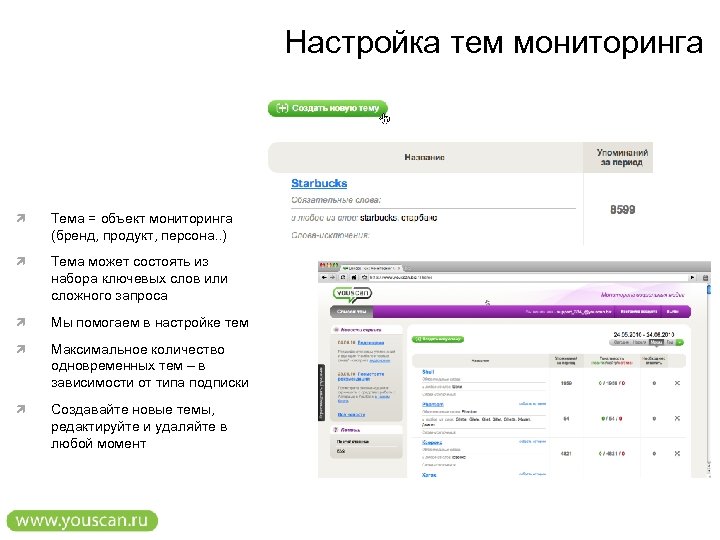Select the 'Год' period option
720x540 pixels.
670,343
